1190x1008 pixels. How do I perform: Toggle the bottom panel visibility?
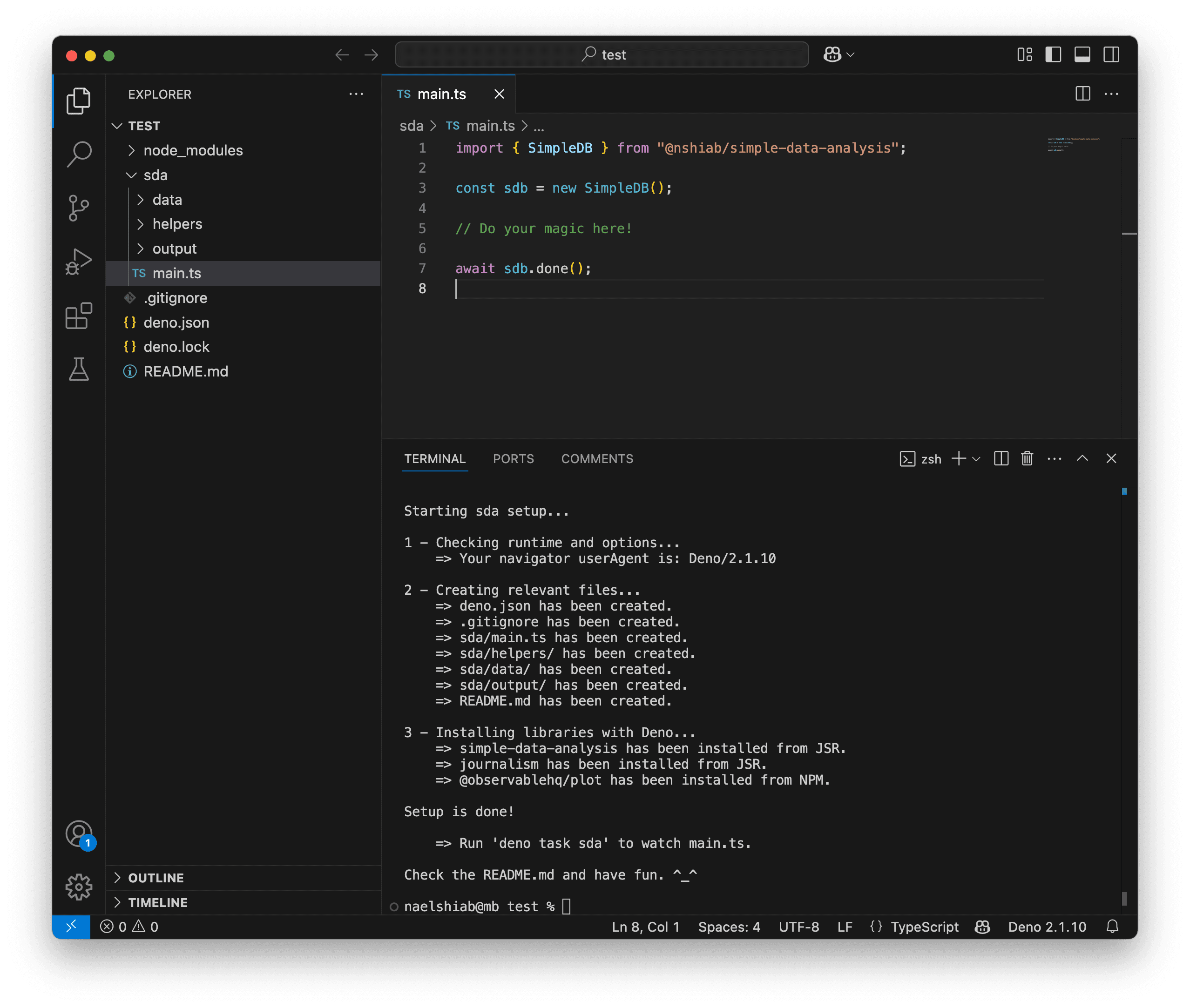1082,55
